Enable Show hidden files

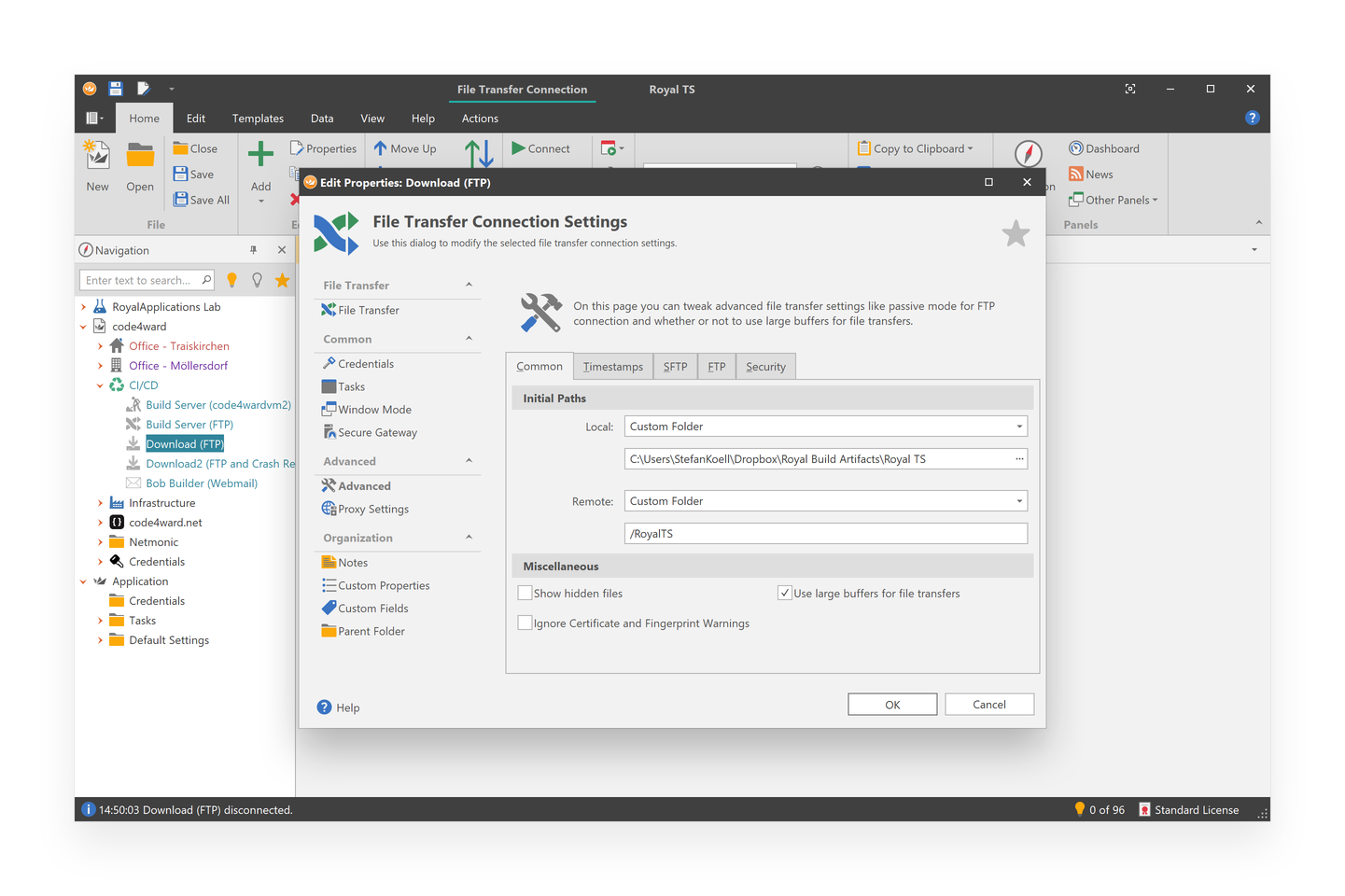525,593
